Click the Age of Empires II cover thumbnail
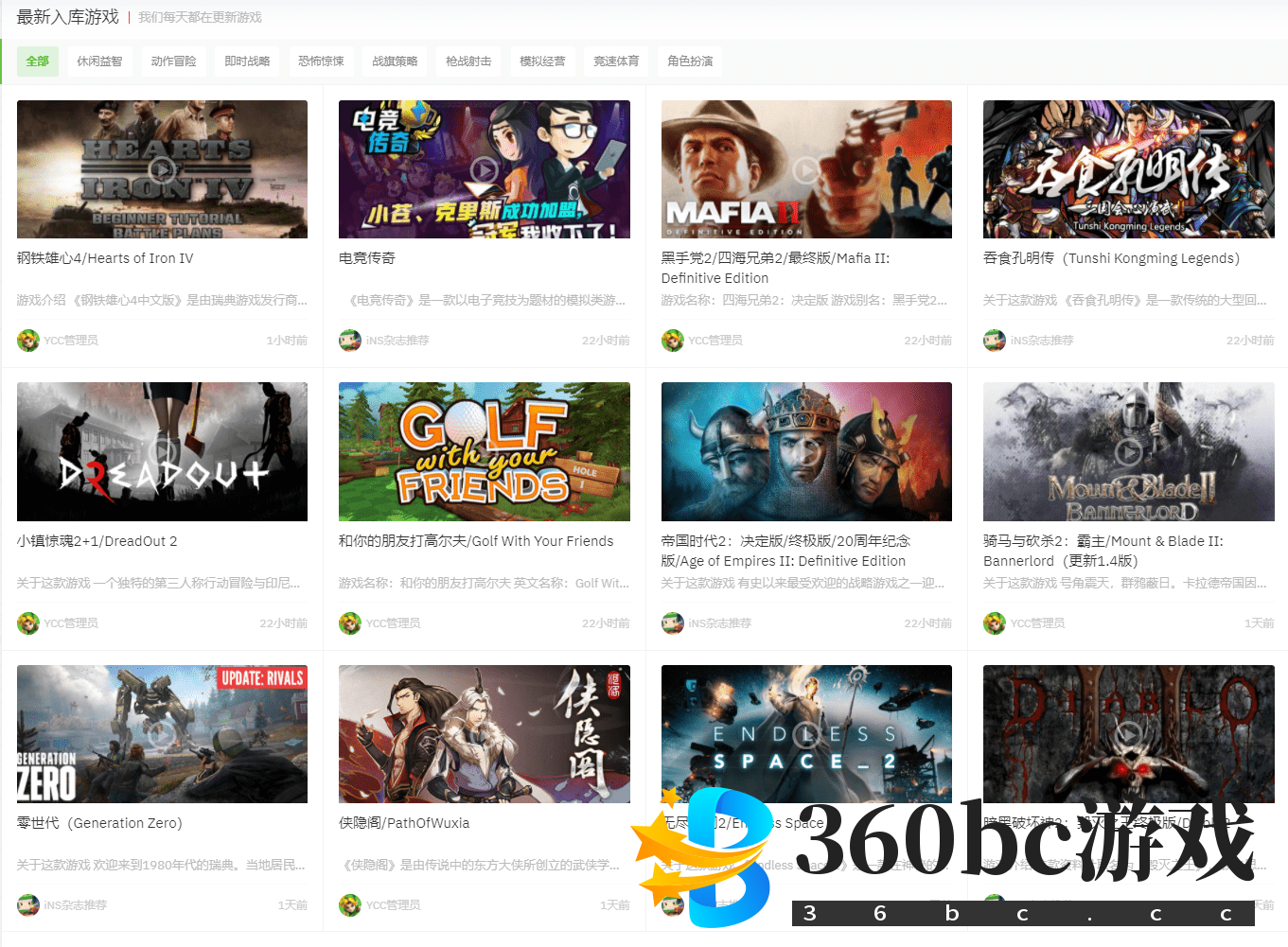The width and height of the screenshot is (1288, 947). point(806,451)
